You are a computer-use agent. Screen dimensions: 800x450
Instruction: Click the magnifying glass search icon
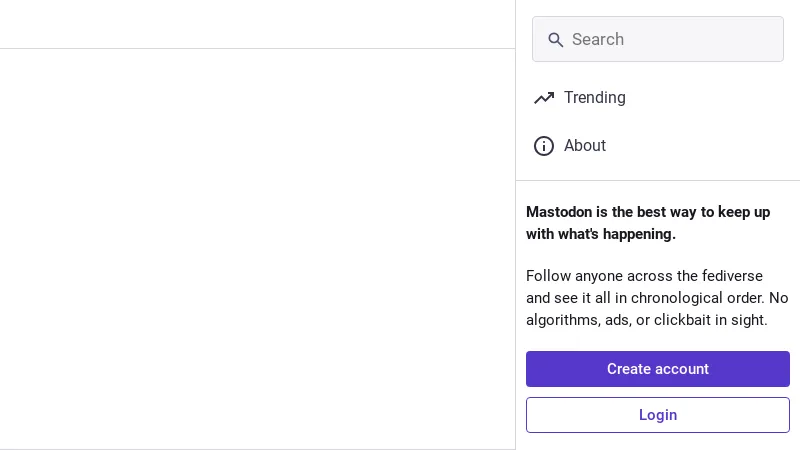pos(555,40)
